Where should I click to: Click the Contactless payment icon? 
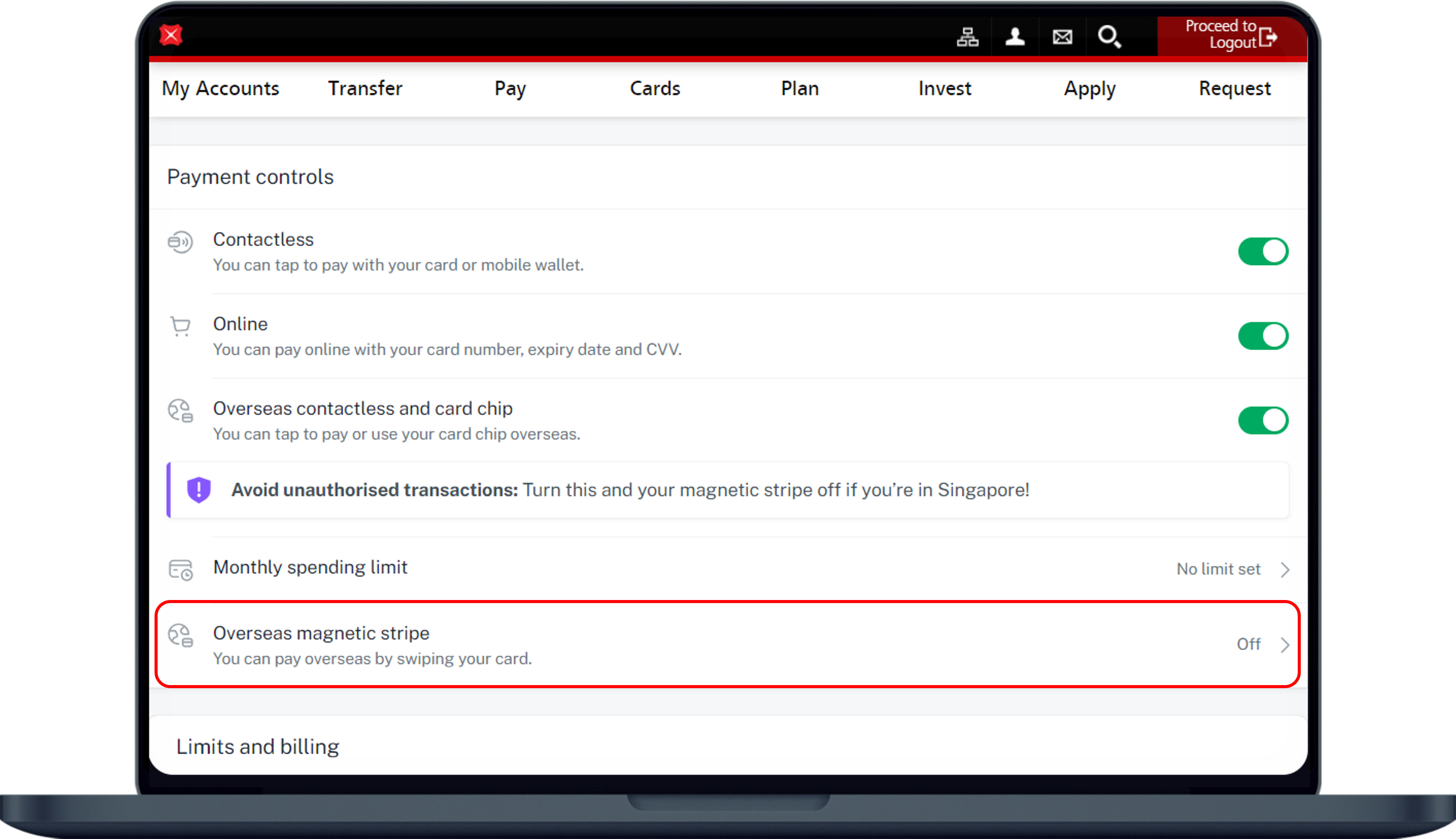pyautogui.click(x=180, y=241)
